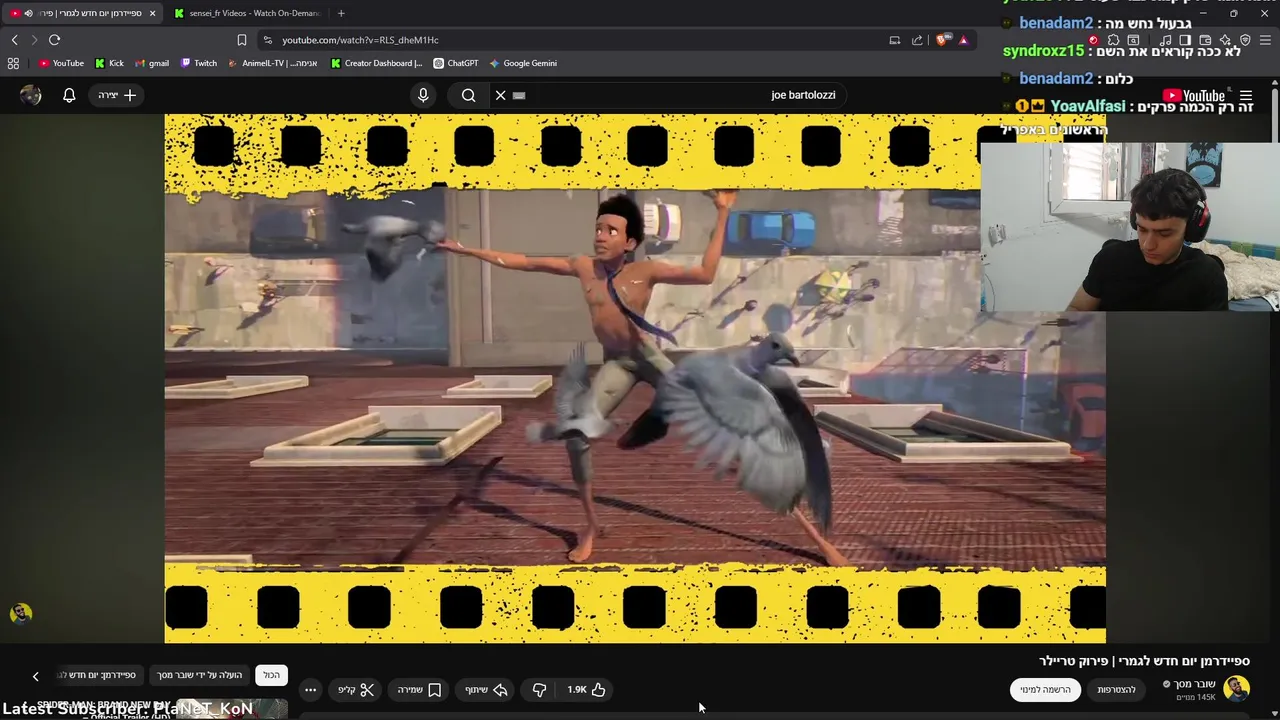
Task: Start voice search with microphone icon
Action: [x=423, y=95]
